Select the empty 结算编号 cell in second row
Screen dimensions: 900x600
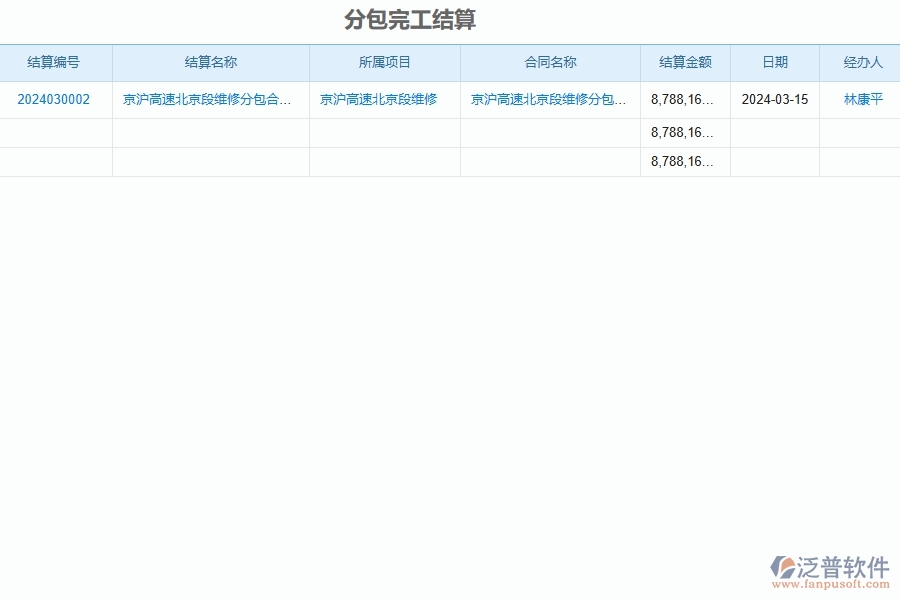[x=54, y=131]
